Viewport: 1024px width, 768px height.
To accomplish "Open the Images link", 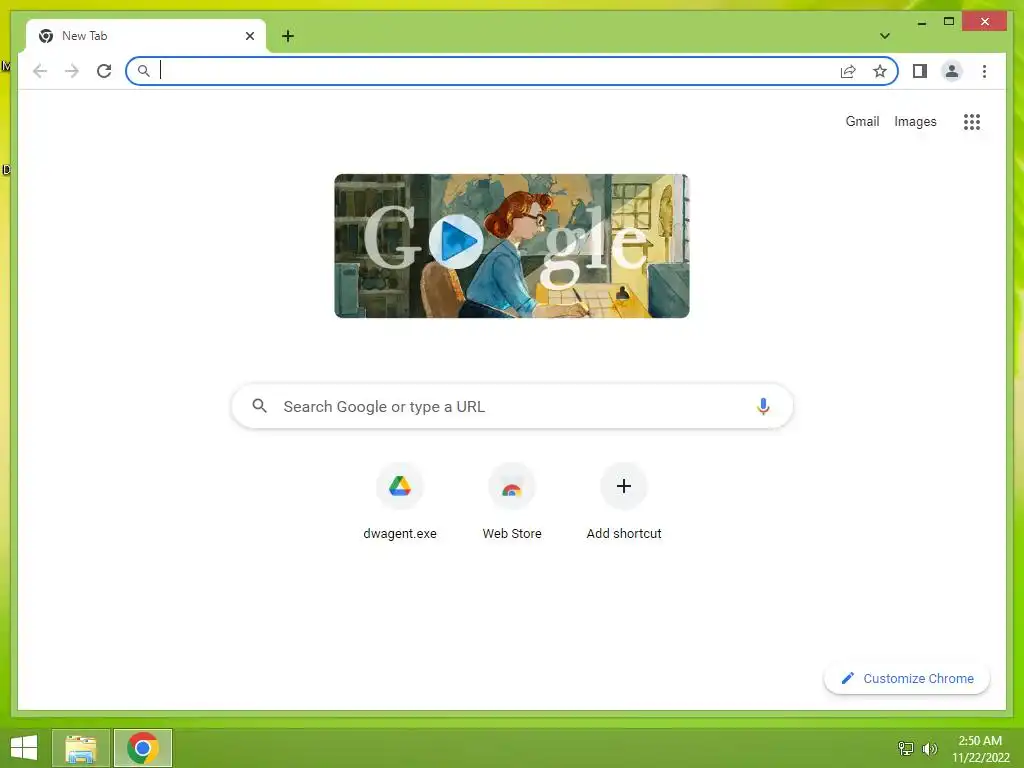I will tap(915, 121).
